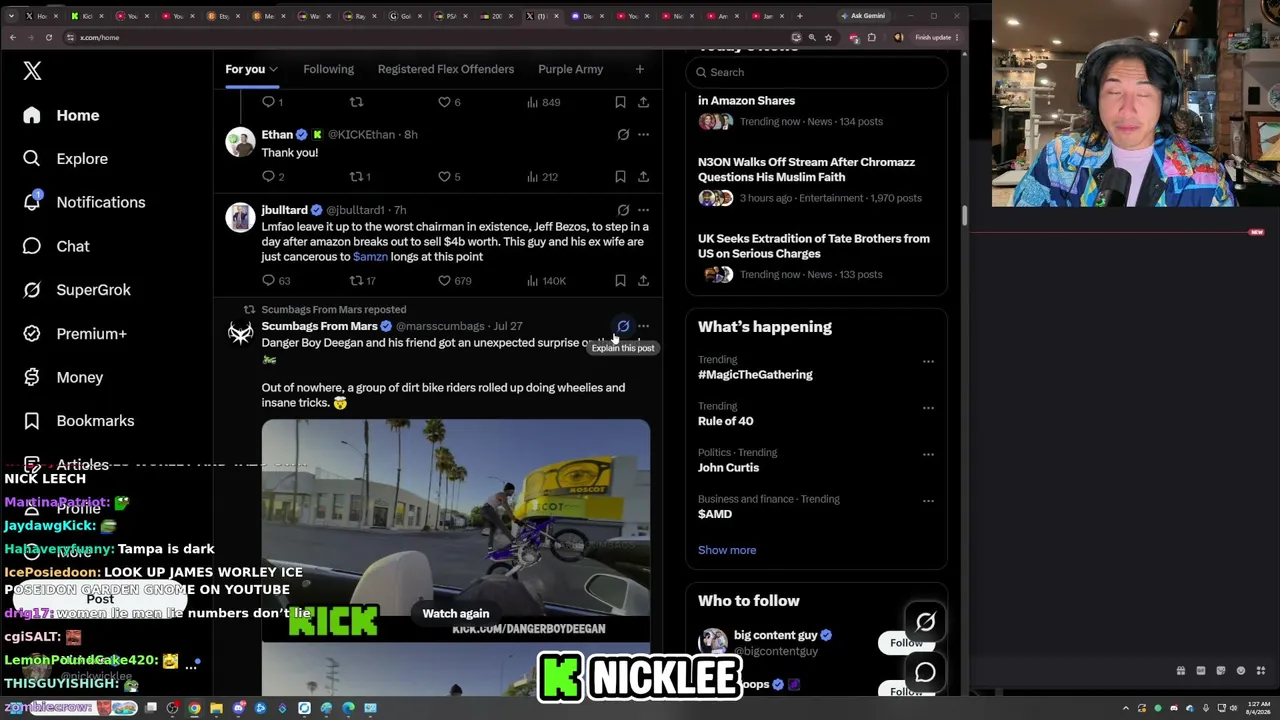Click Show more under What's happening

tap(727, 550)
